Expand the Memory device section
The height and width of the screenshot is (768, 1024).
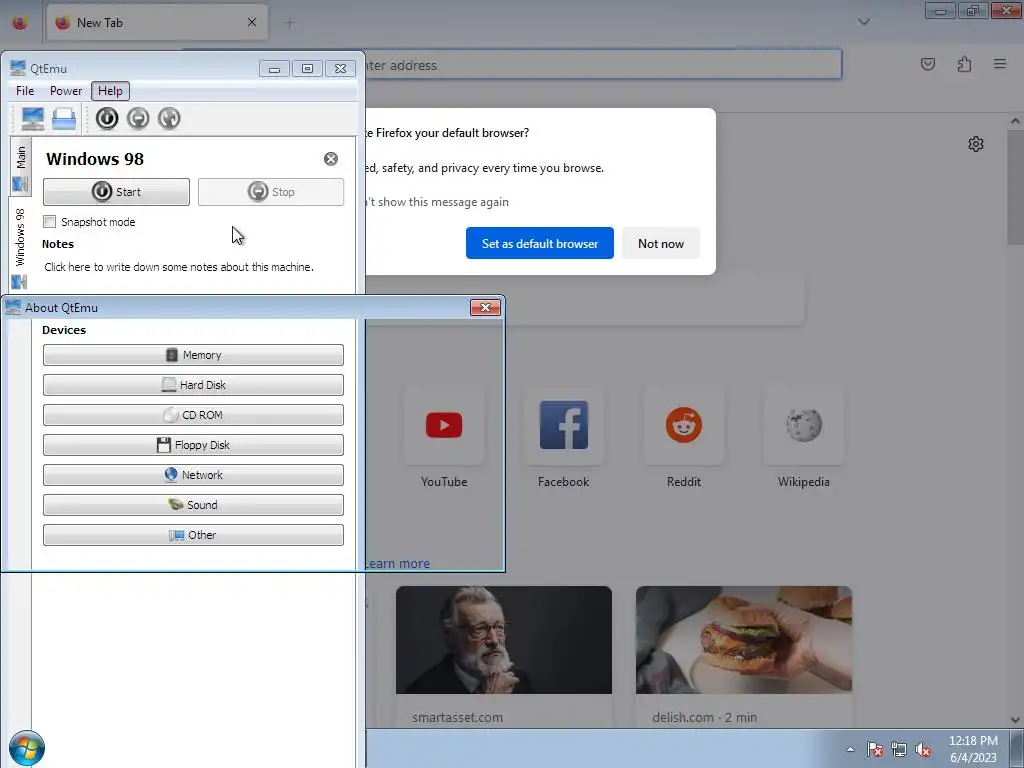[x=193, y=355]
